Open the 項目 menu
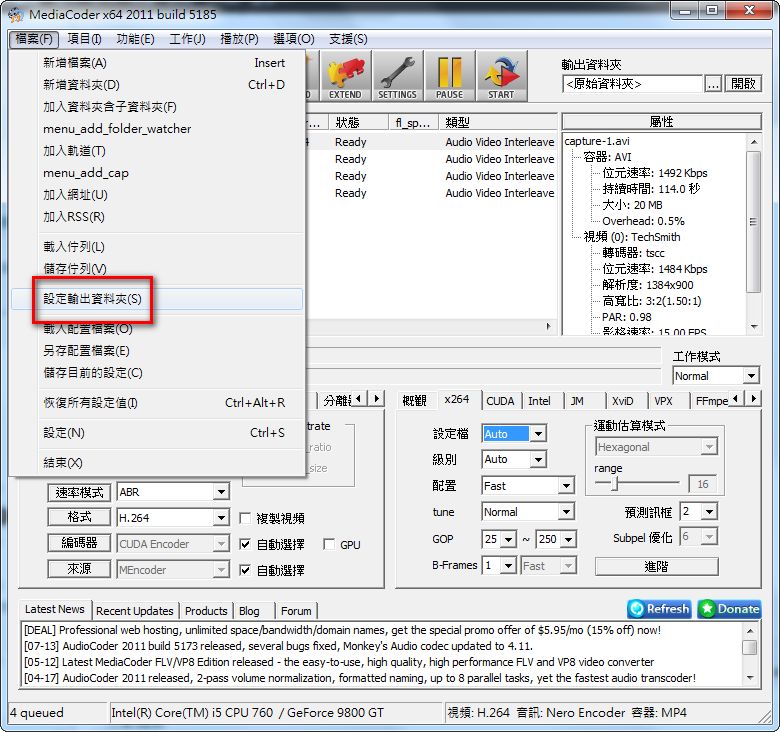Viewport: 780px width, 732px height. pyautogui.click(x=84, y=39)
